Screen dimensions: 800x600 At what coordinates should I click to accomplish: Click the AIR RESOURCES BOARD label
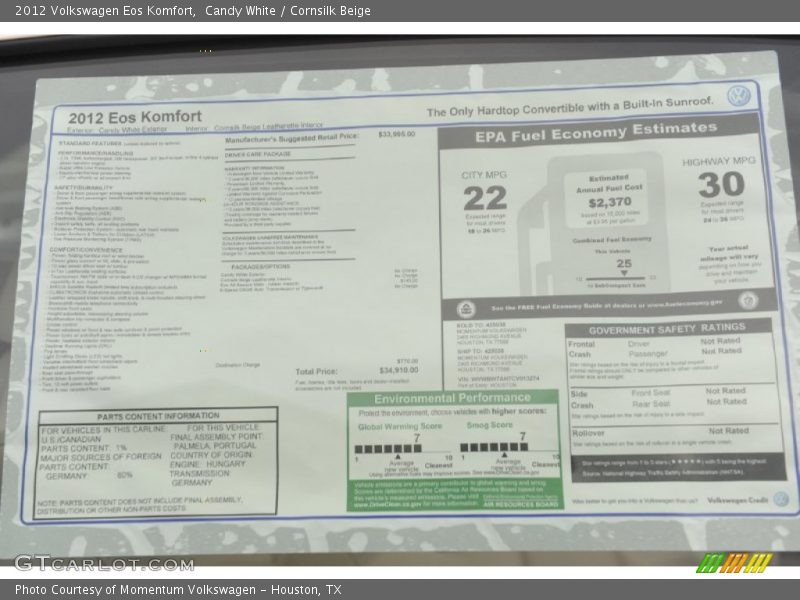tap(520, 504)
